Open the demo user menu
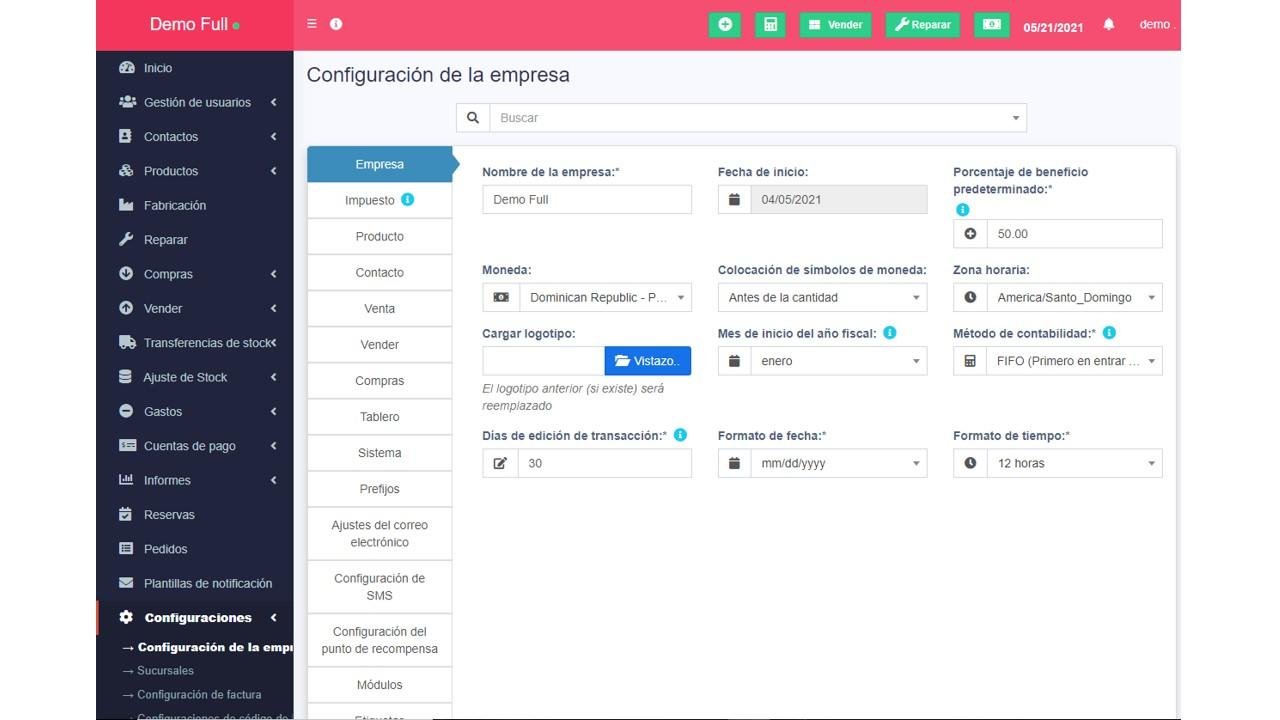This screenshot has width=1280, height=720. tap(1155, 25)
